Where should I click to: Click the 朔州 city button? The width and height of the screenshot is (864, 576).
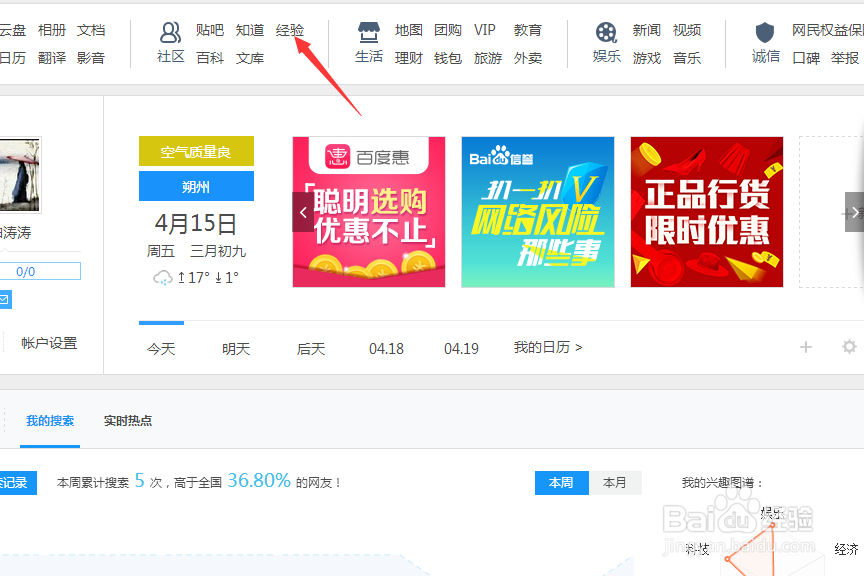(x=196, y=186)
